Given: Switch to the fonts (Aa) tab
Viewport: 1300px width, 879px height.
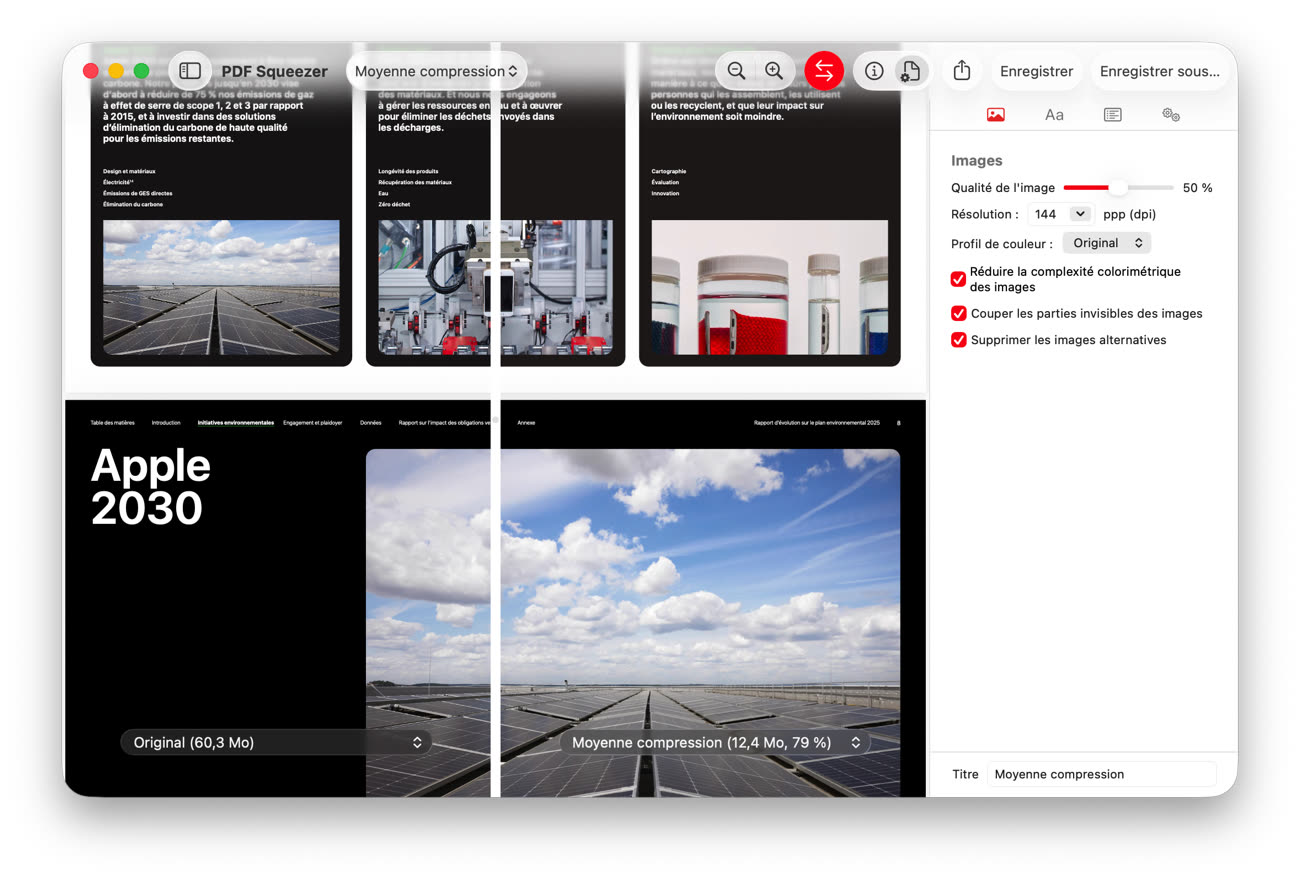Looking at the screenshot, I should (1054, 115).
